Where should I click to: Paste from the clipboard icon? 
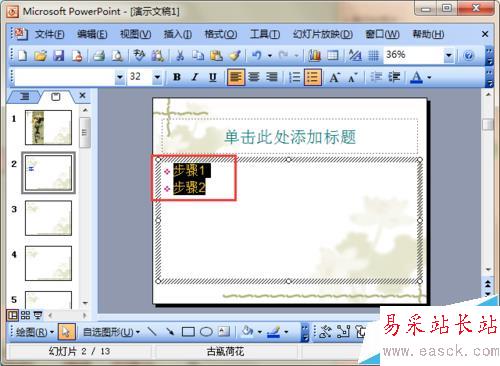tap(216, 56)
